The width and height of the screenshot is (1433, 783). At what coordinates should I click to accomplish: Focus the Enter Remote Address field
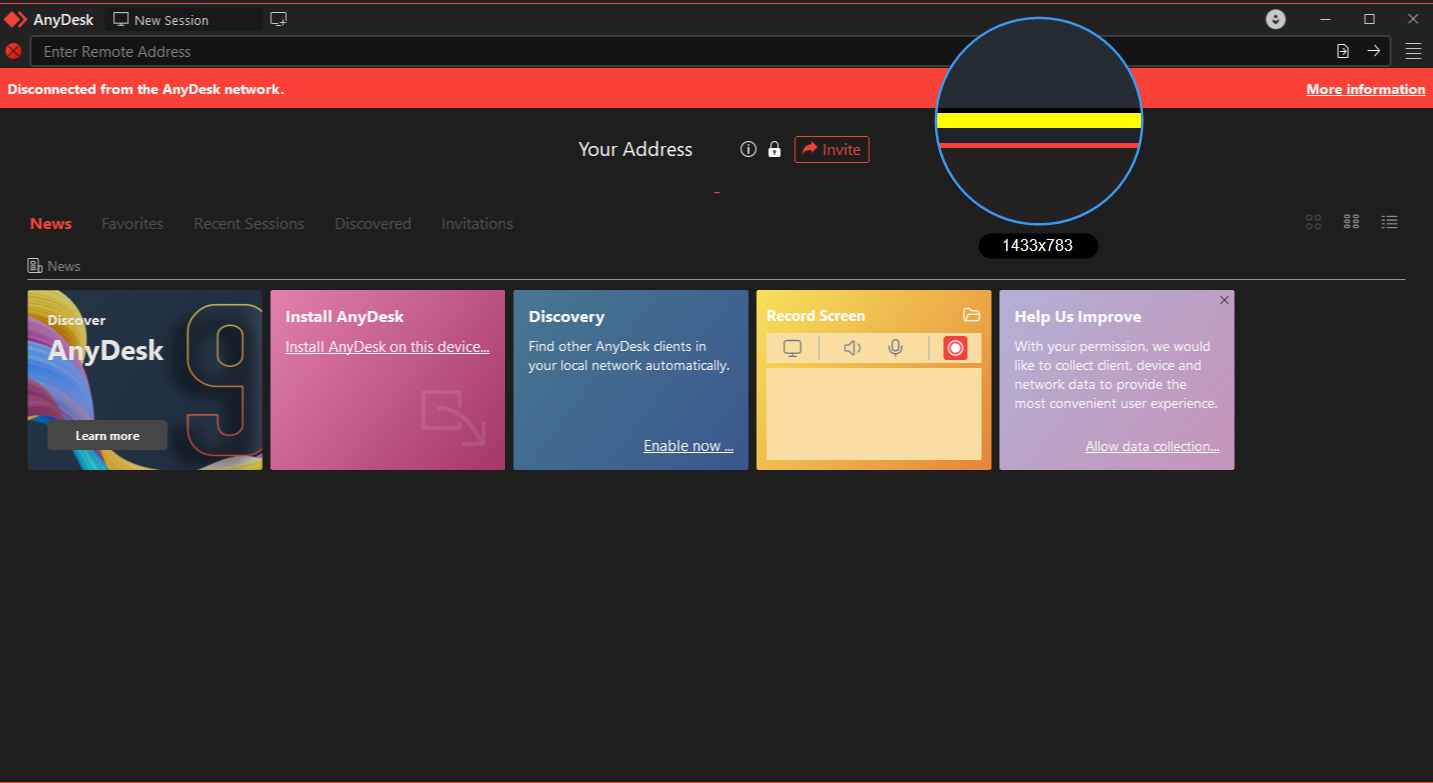click(x=710, y=51)
